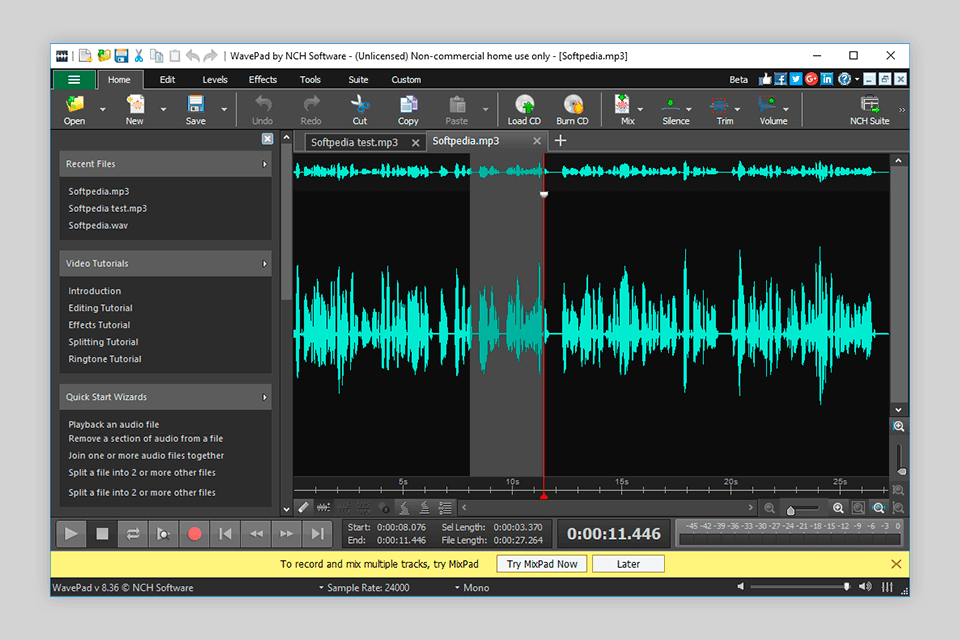Switch to the Custom ribbon tab
Viewport: 960px width, 640px height.
(406, 80)
